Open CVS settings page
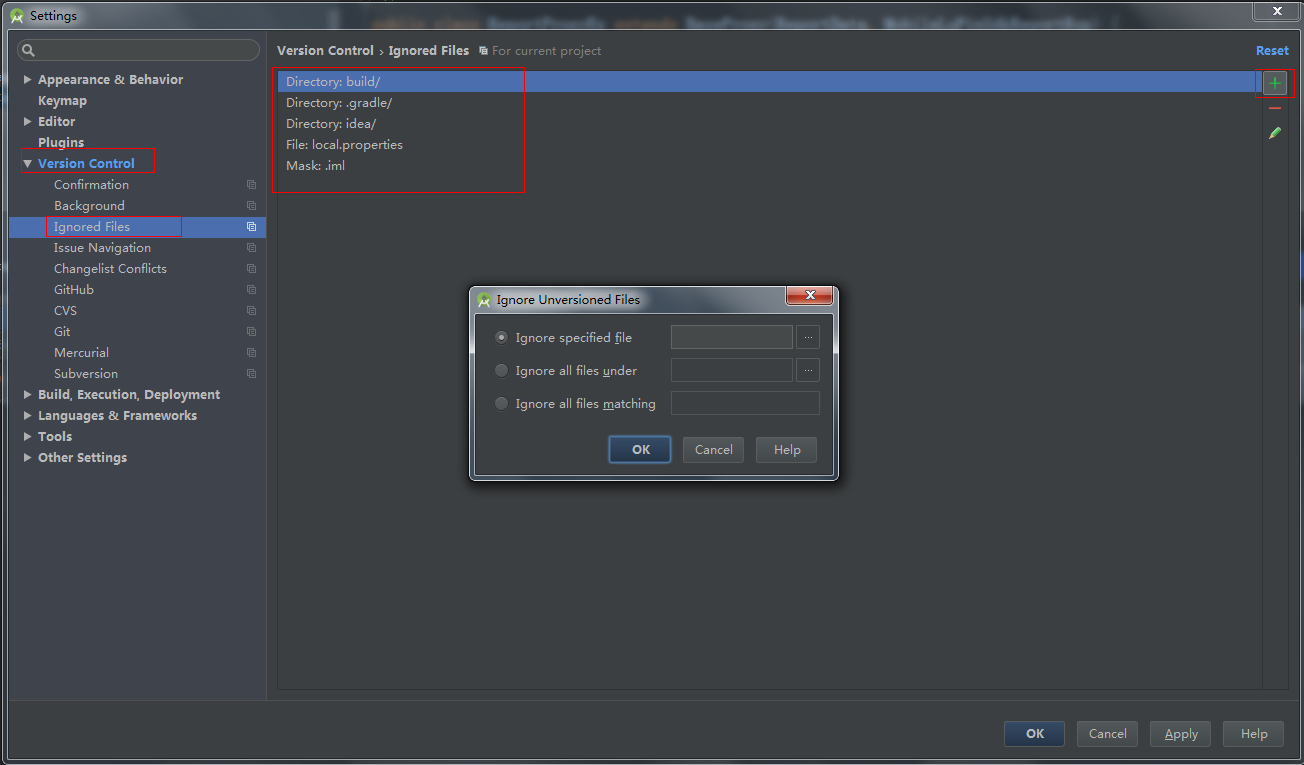 65,311
